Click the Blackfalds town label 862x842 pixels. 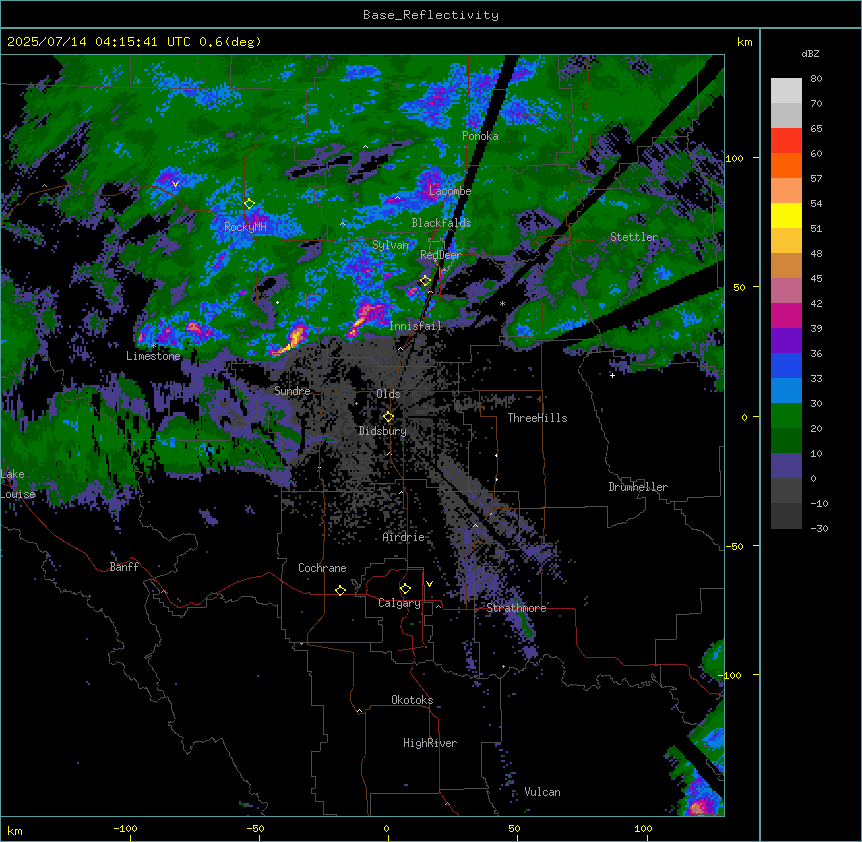pos(441,223)
